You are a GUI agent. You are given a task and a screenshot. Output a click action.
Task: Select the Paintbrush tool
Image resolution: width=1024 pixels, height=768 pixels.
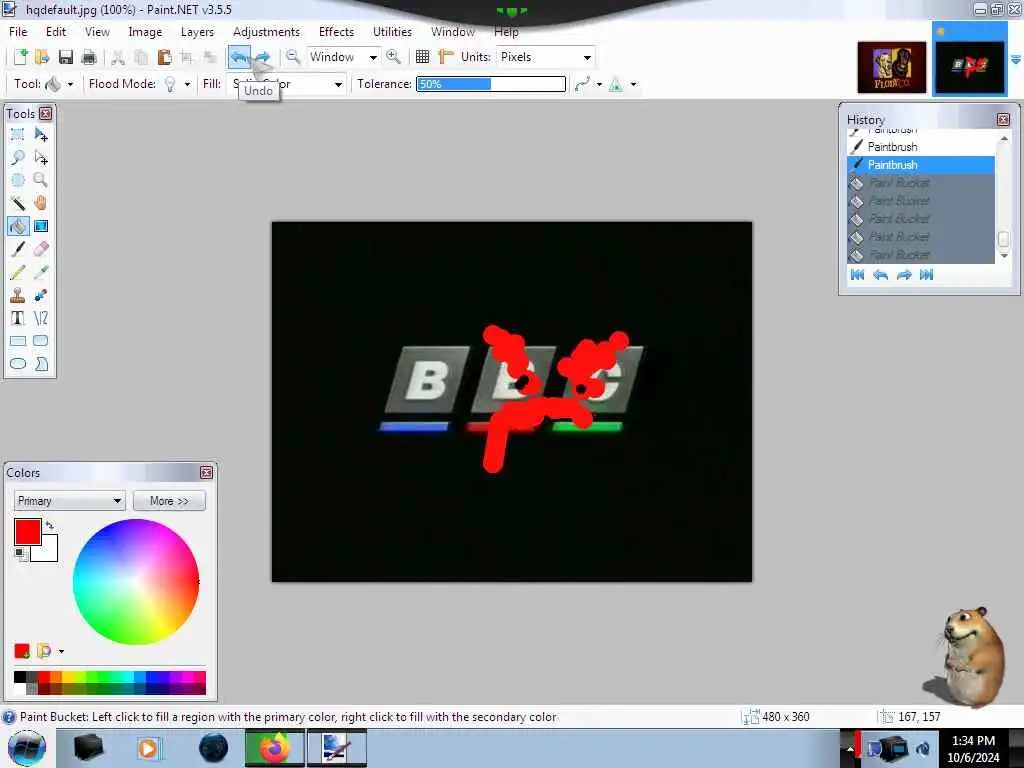(18, 249)
